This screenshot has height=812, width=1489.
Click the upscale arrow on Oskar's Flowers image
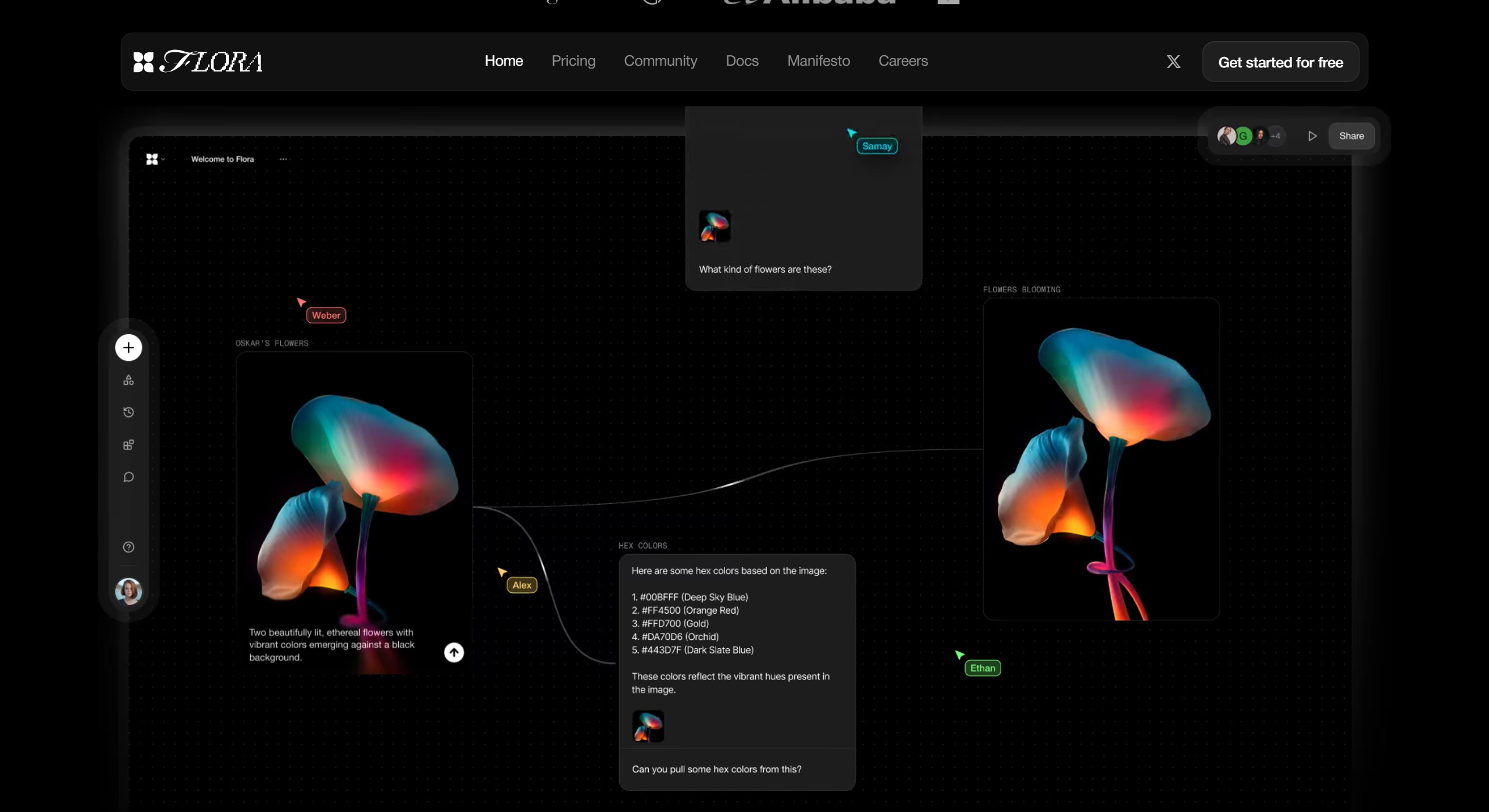[454, 652]
